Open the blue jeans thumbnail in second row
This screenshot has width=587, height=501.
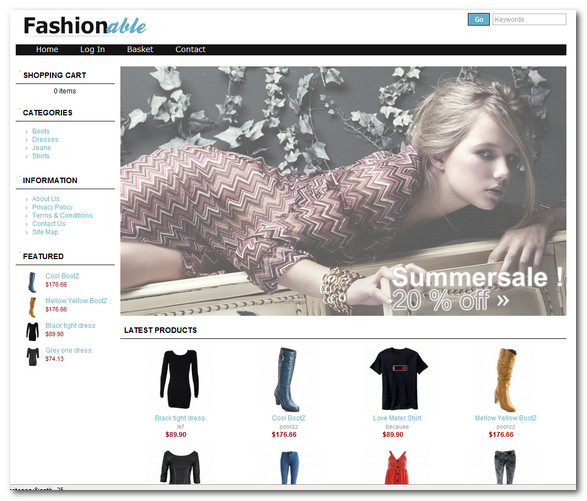pos(289,468)
